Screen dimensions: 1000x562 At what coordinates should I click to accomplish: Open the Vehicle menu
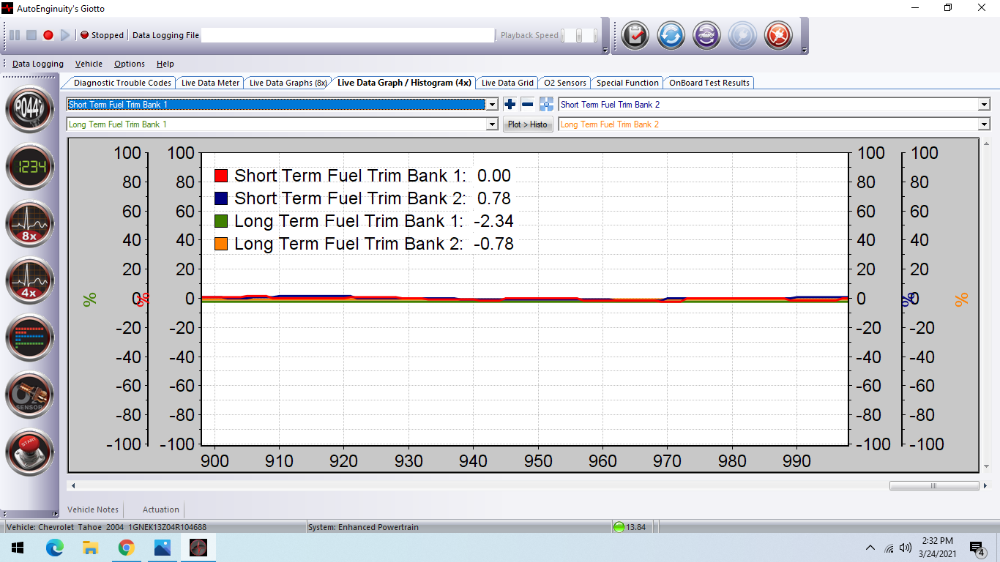89,64
